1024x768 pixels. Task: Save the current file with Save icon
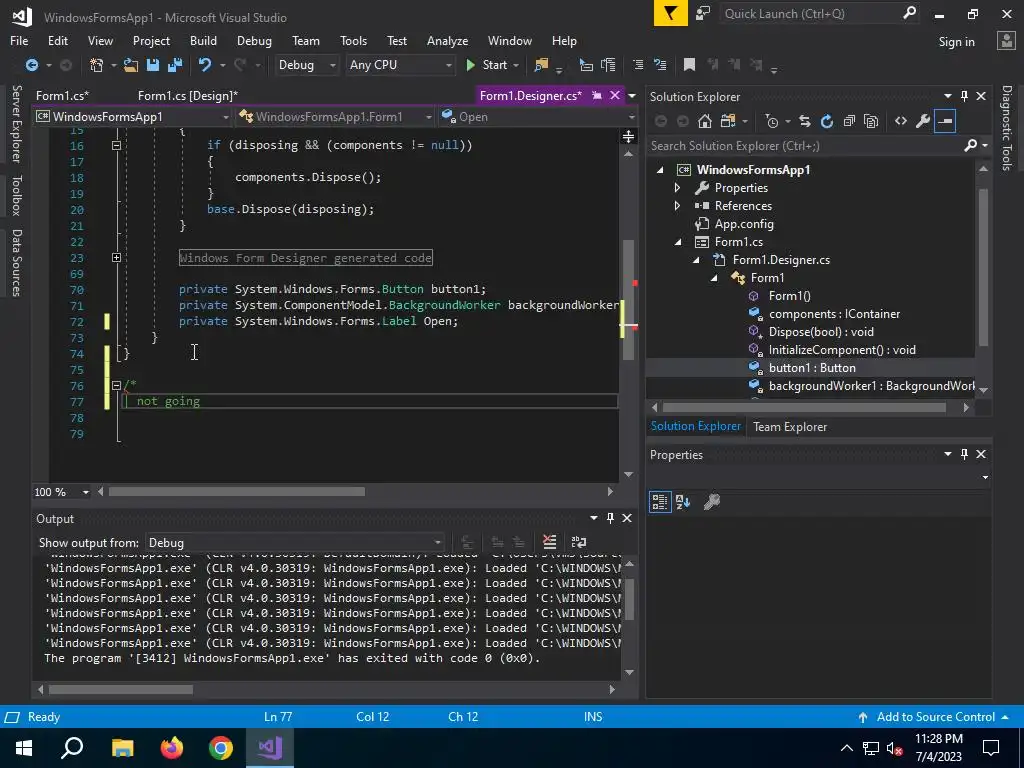[153, 65]
